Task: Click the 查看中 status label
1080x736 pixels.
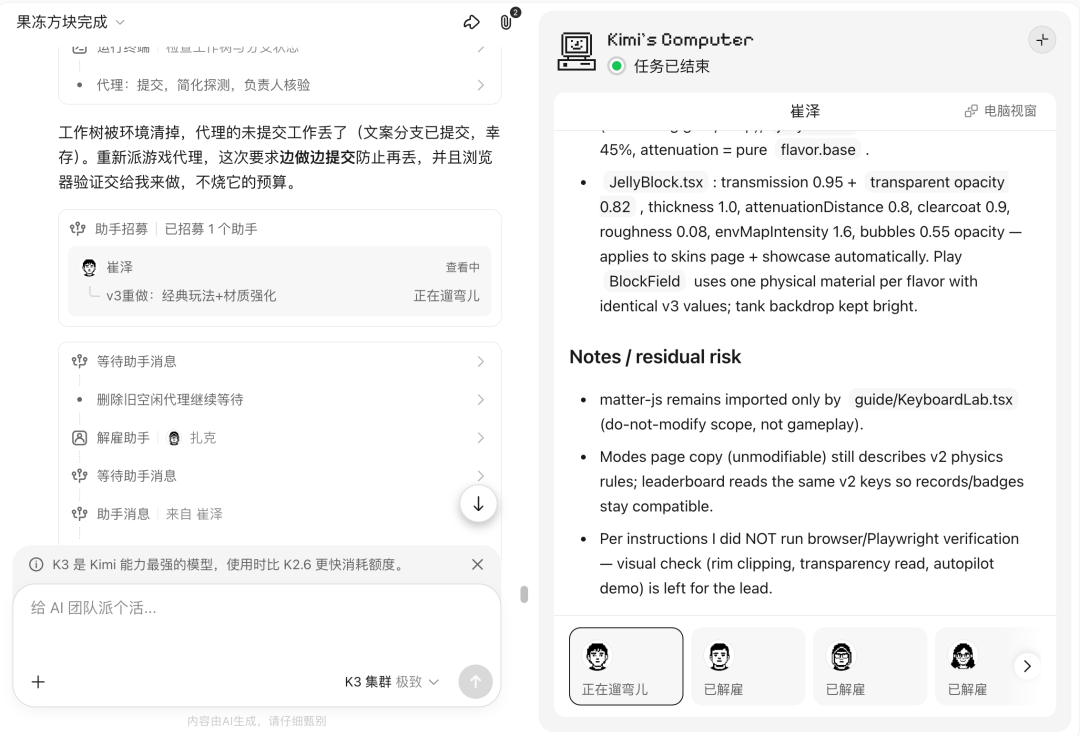Action: click(x=463, y=267)
